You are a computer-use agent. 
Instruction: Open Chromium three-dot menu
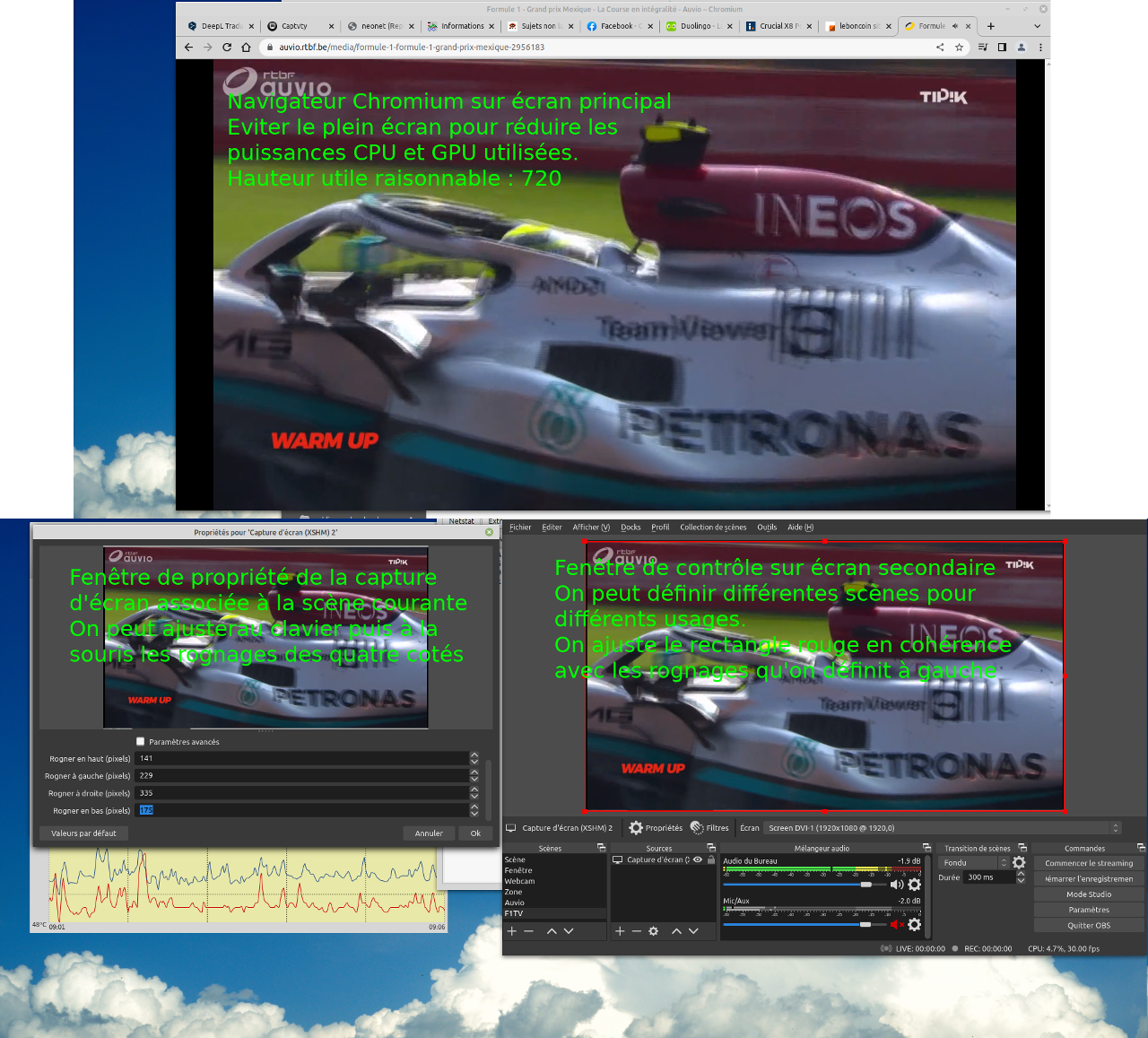click(x=1040, y=48)
